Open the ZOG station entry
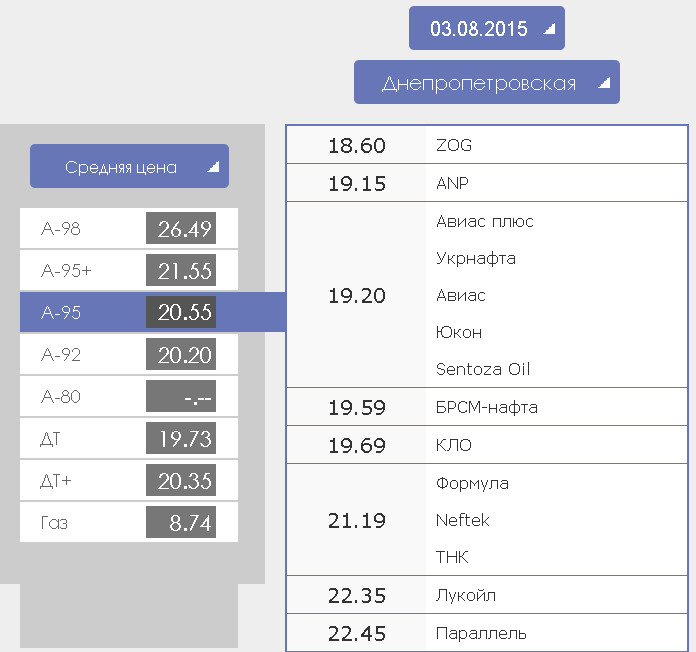Viewport: 696px width, 652px height. pos(487,145)
